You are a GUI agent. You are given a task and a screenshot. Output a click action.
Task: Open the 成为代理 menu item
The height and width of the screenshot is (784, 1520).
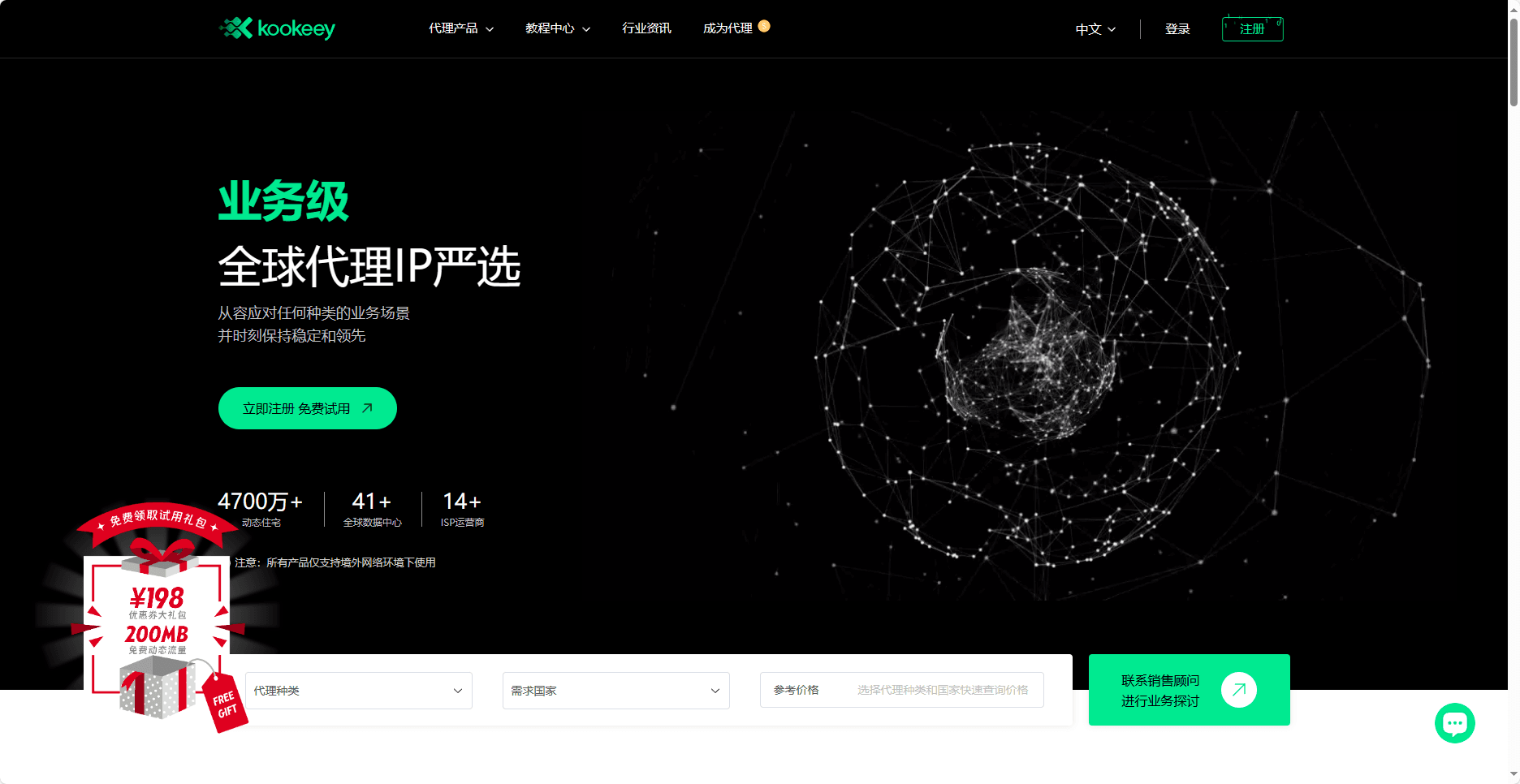tap(728, 28)
